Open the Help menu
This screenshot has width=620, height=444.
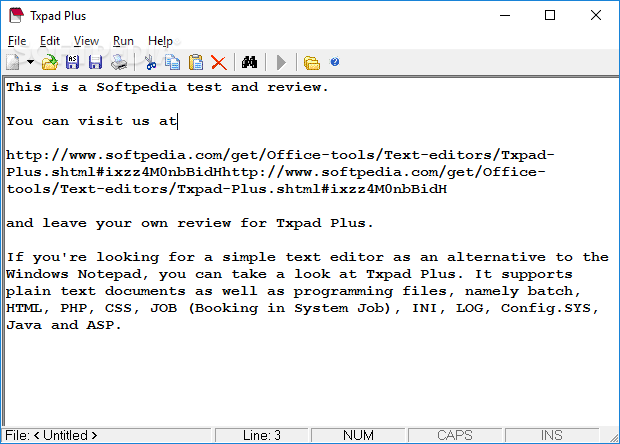[160, 41]
